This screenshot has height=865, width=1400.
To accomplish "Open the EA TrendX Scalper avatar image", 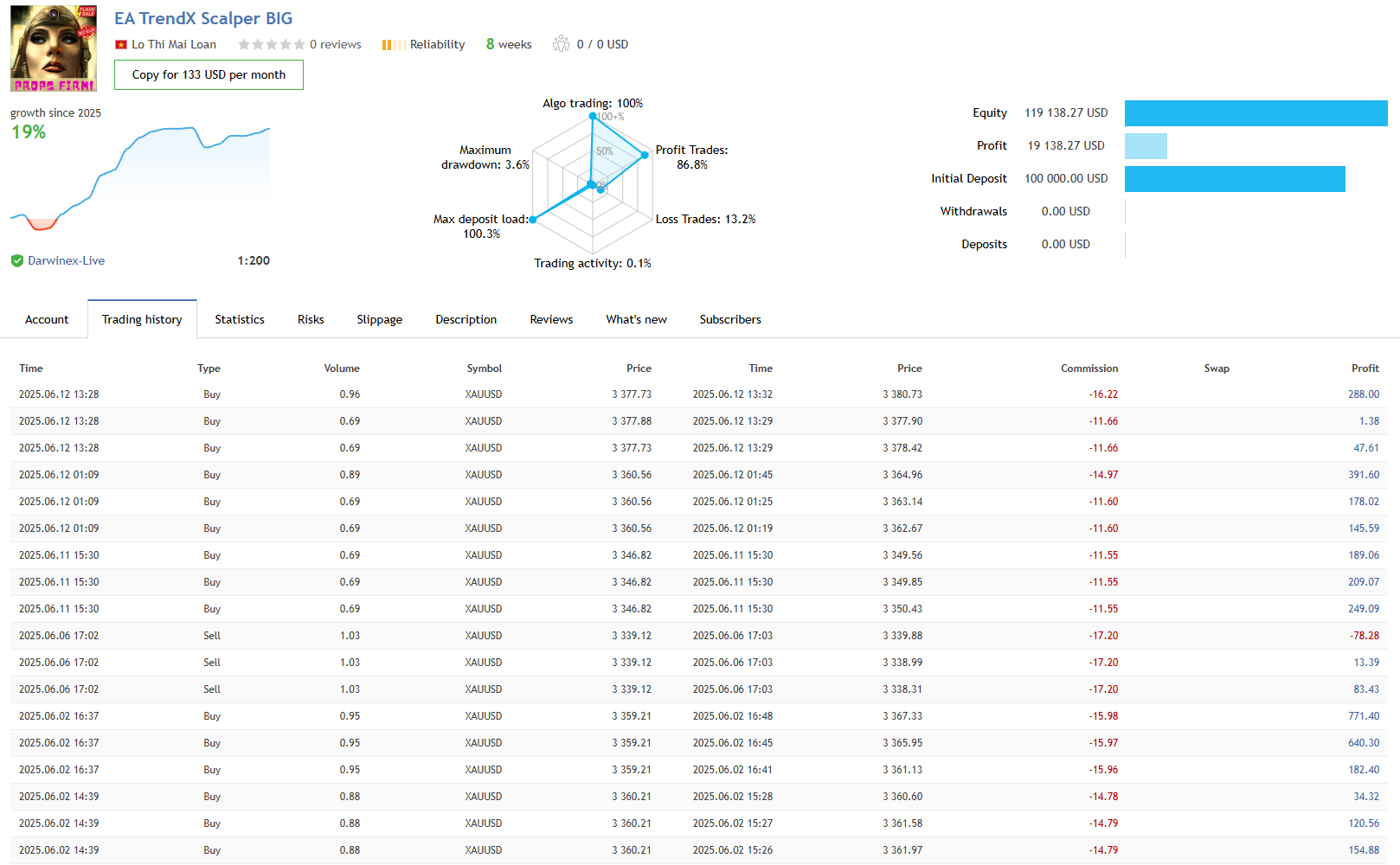I will point(54,48).
